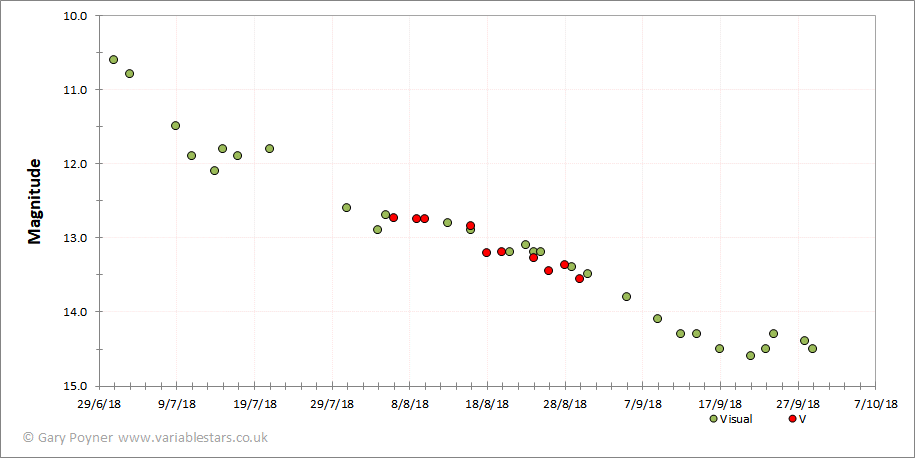This screenshot has width=915, height=458.
Task: Select the 19/7/18 date label
Action: [x=254, y=404]
